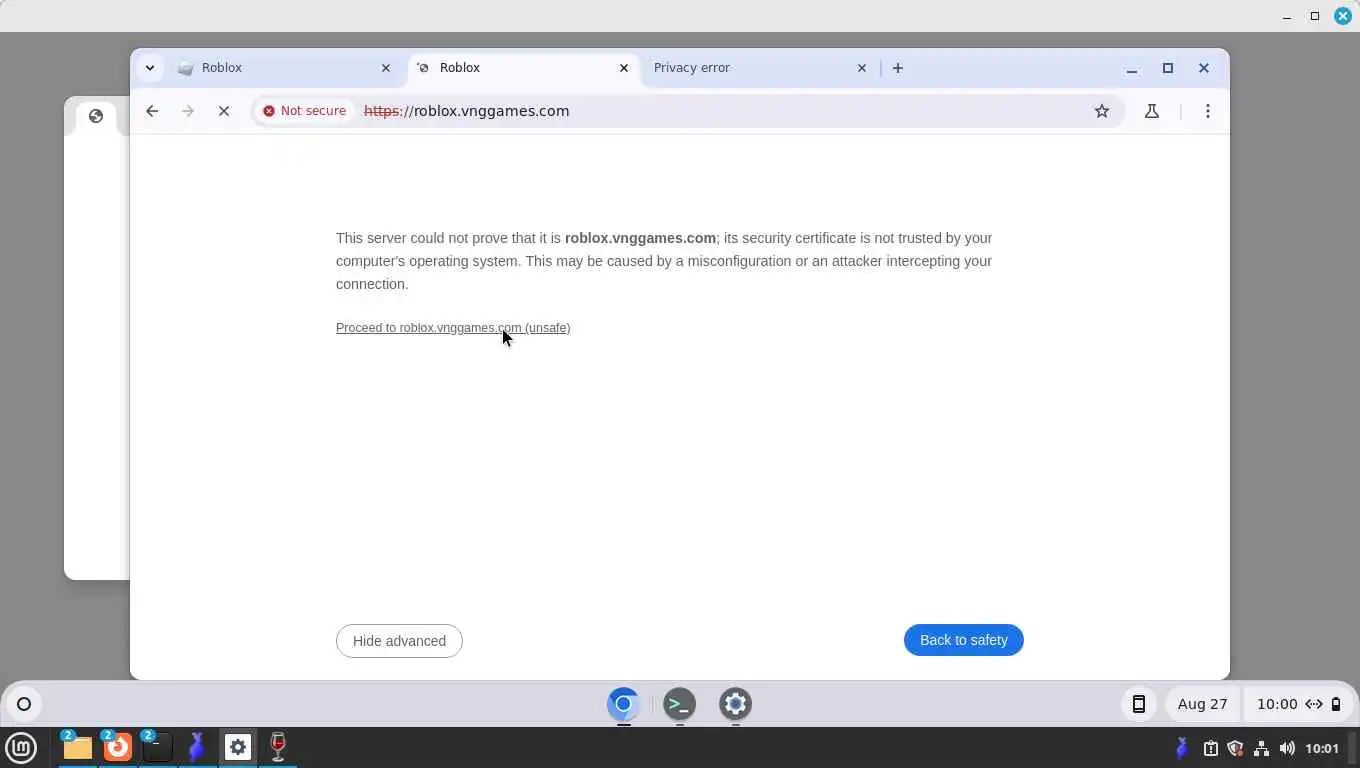The height and width of the screenshot is (768, 1360).
Task: Maximize the Chrome browser window
Action: tap(1168, 68)
